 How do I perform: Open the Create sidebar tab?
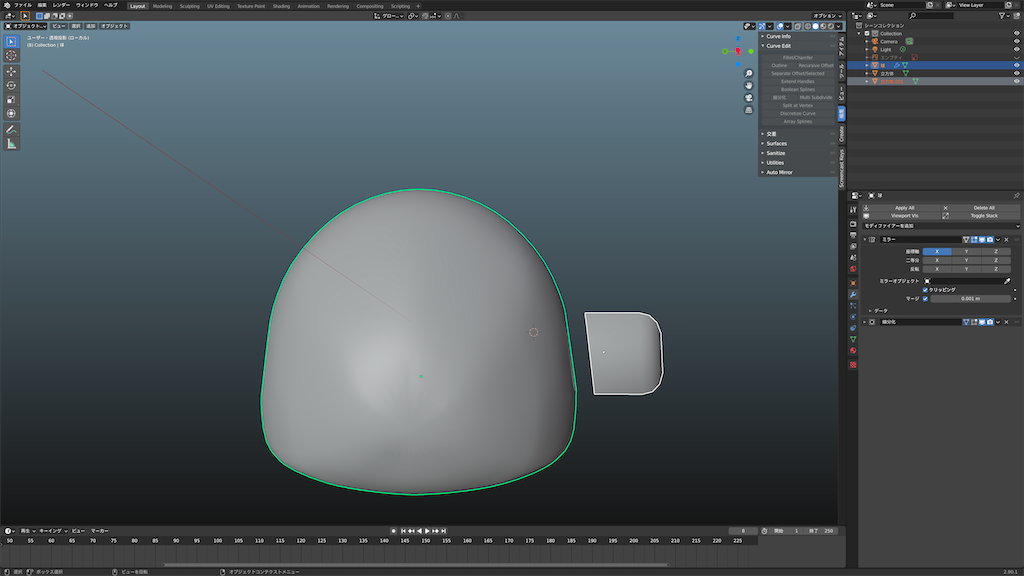842,134
